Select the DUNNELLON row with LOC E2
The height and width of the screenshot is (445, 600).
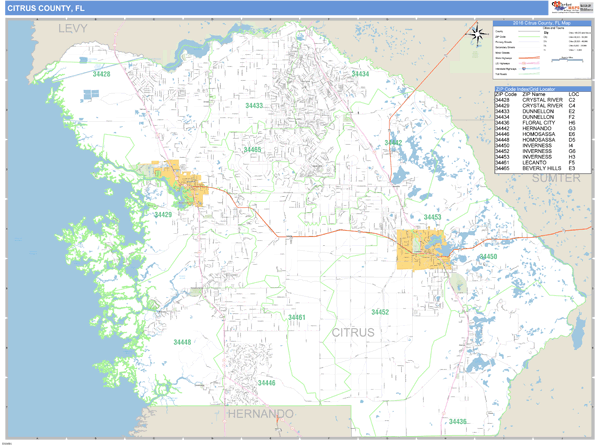click(543, 111)
